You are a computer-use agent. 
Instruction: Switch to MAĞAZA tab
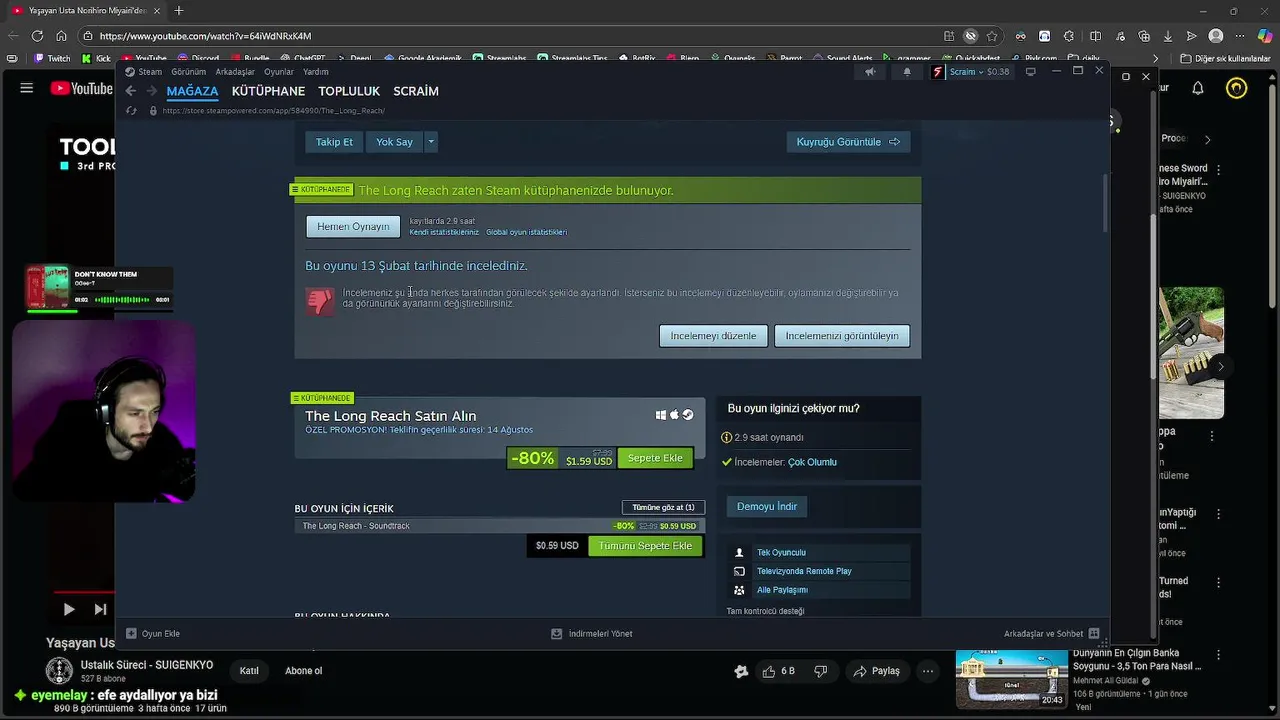click(x=192, y=91)
